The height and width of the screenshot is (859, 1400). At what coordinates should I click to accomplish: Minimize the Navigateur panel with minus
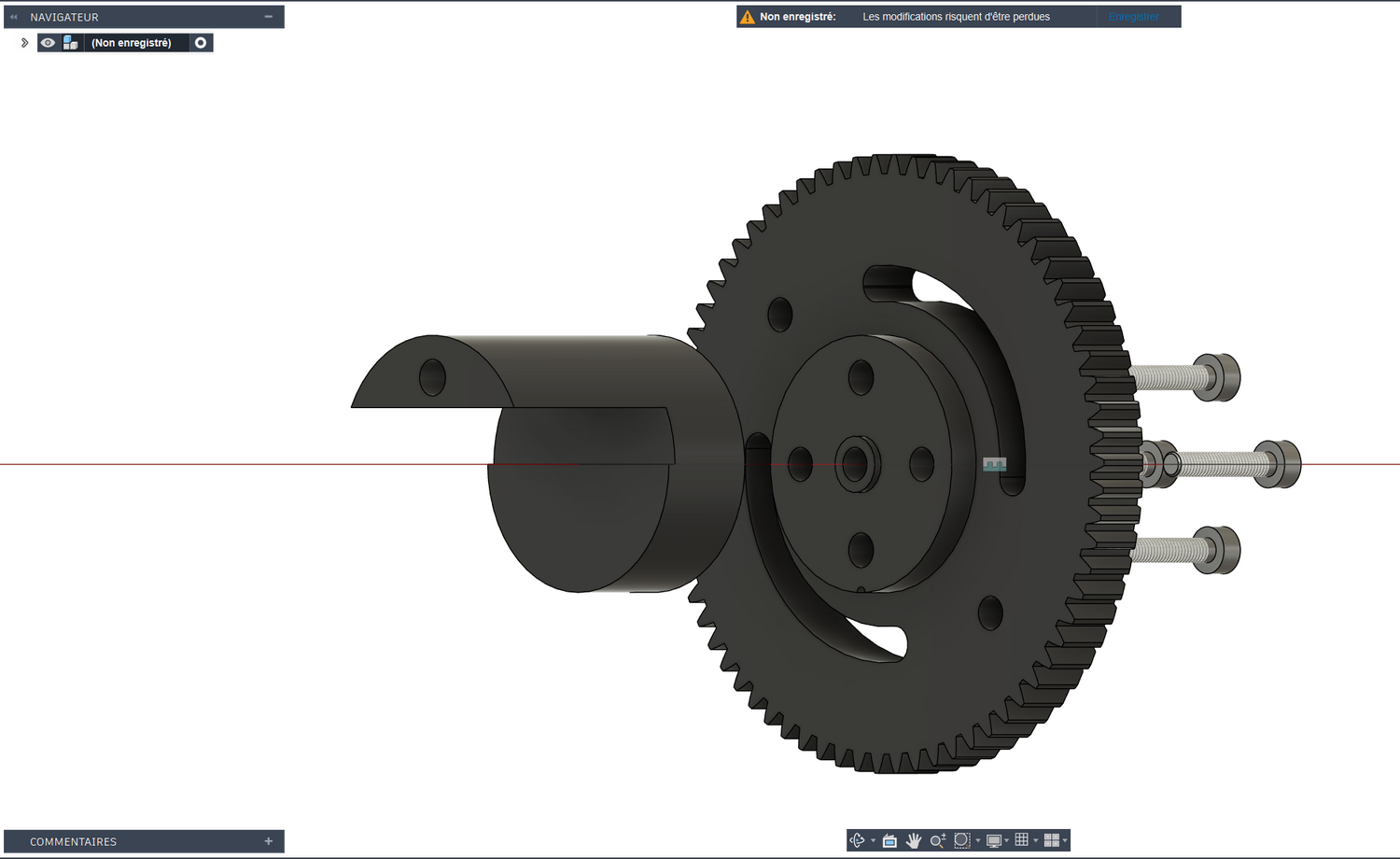click(x=269, y=17)
